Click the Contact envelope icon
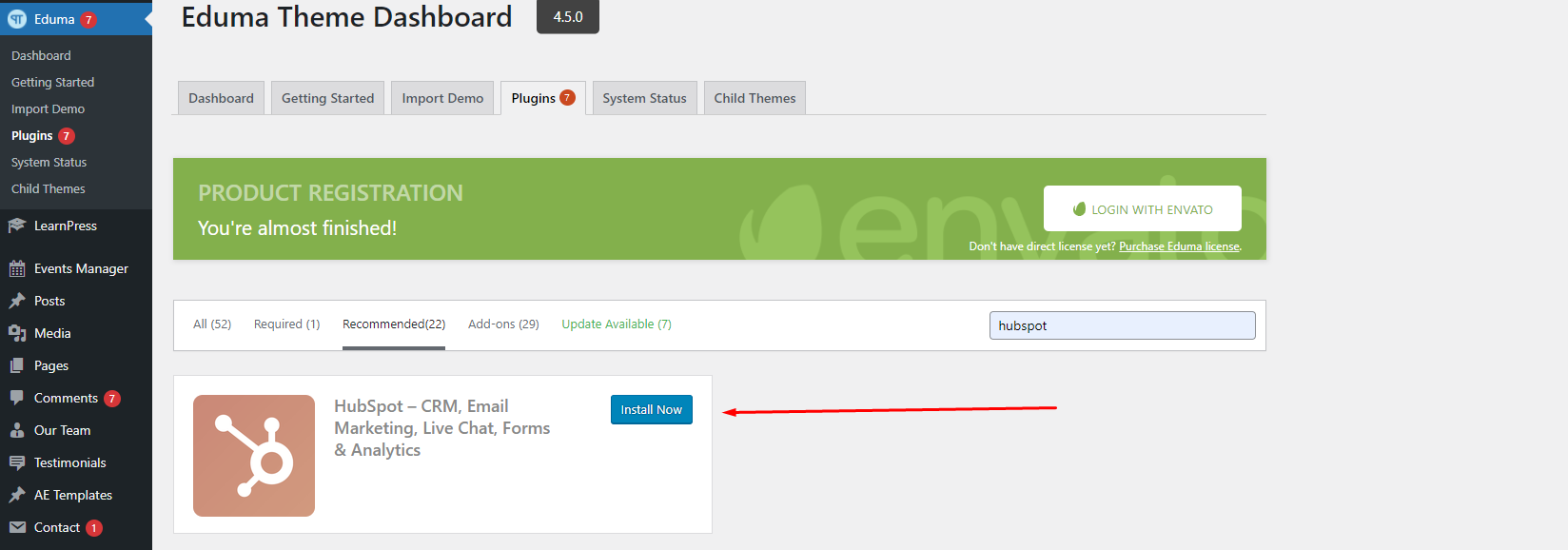Screen dimensions: 1568x550 (x=17, y=527)
